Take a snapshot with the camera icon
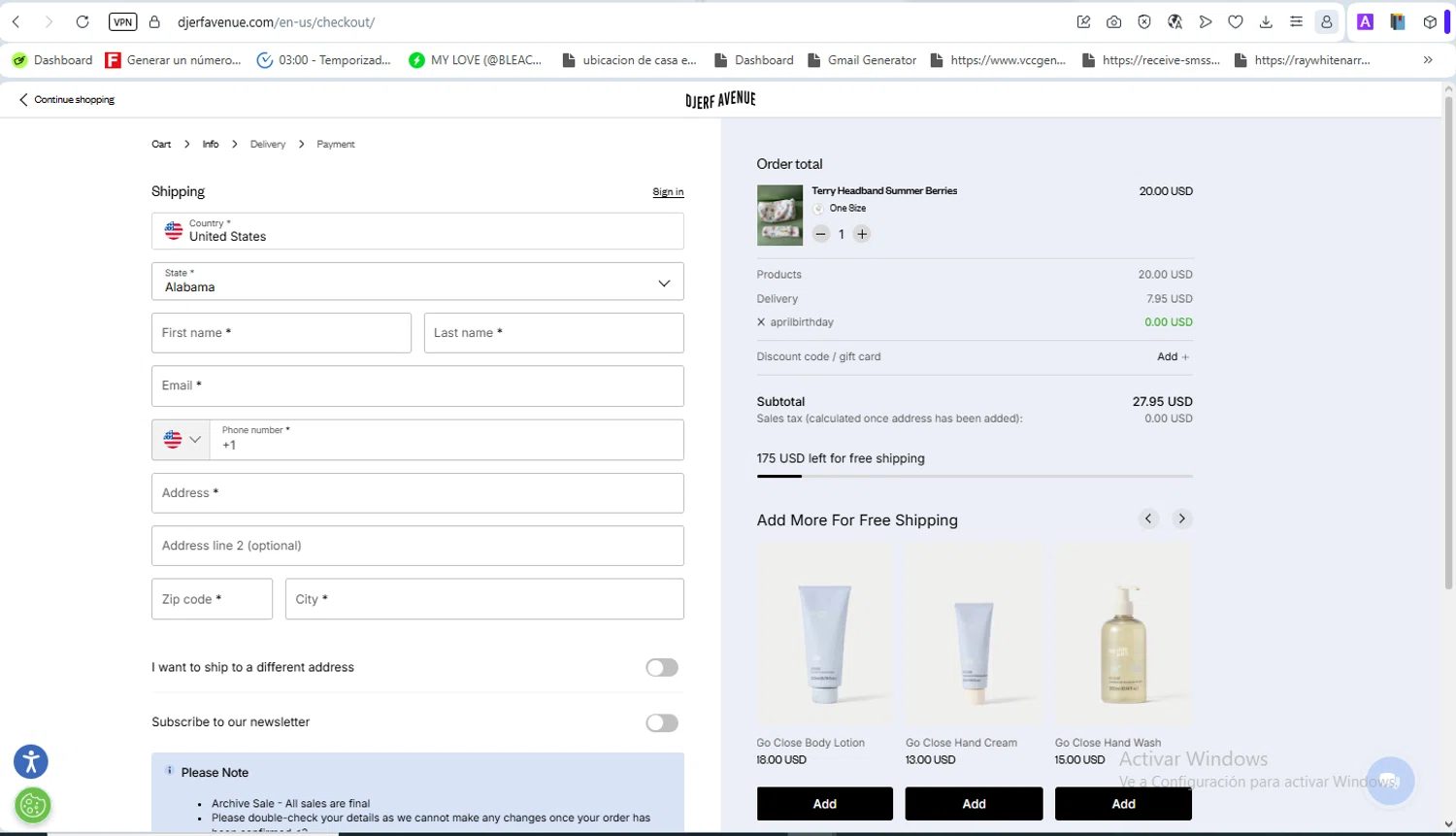Image resolution: width=1456 pixels, height=836 pixels. (x=1114, y=21)
